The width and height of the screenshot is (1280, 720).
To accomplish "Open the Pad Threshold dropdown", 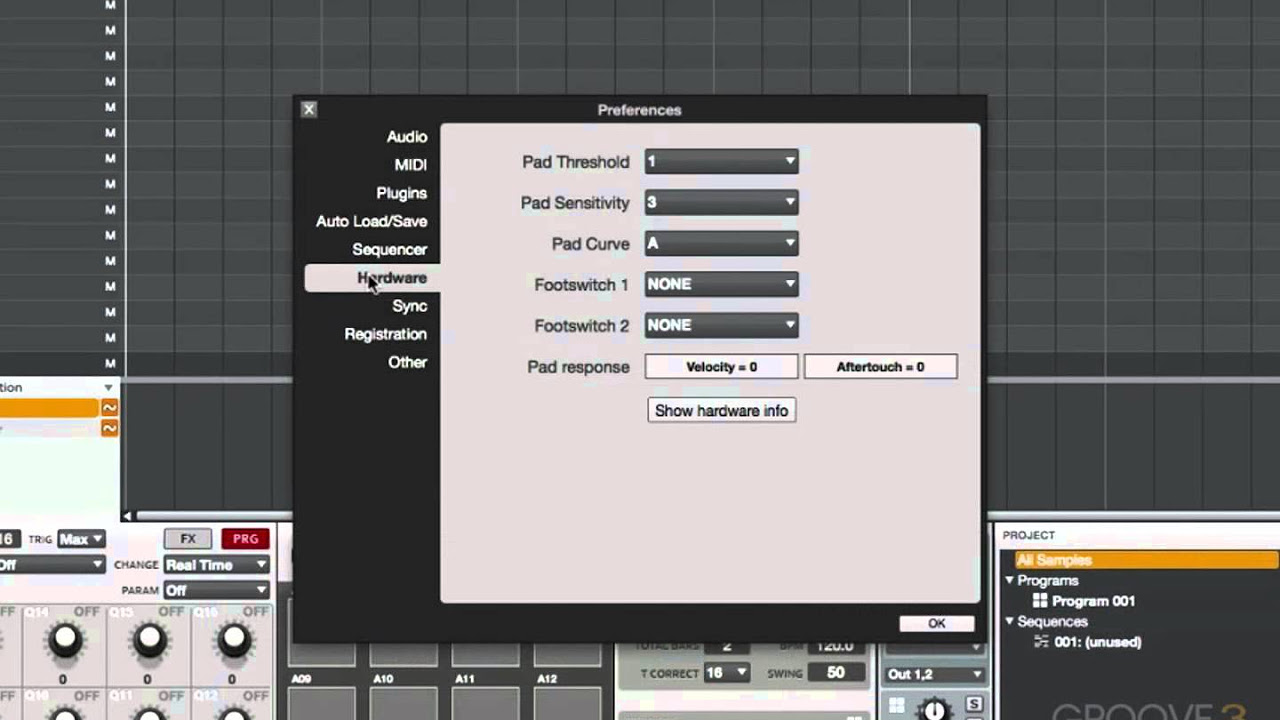I will pyautogui.click(x=720, y=161).
